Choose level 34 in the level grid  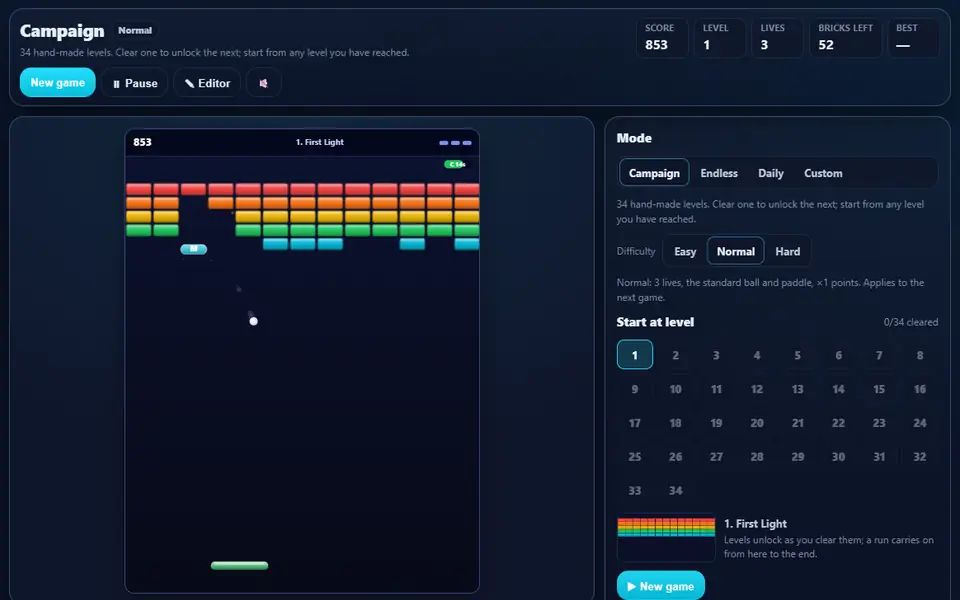pos(675,490)
